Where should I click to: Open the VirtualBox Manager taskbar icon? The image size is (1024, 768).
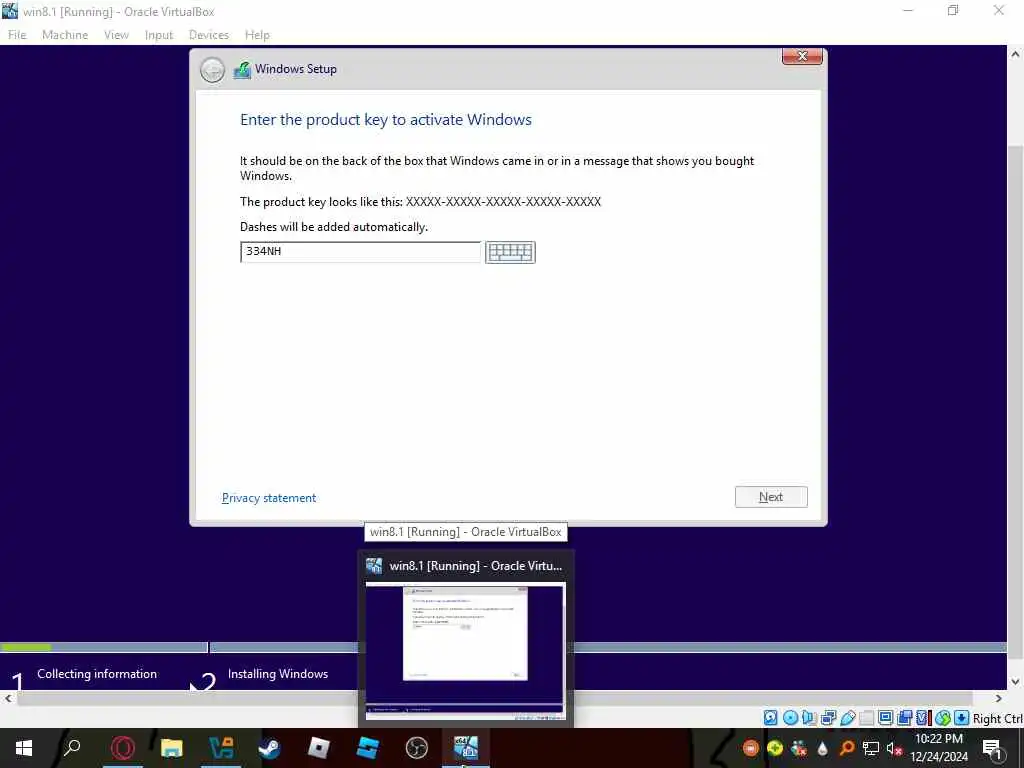point(221,748)
